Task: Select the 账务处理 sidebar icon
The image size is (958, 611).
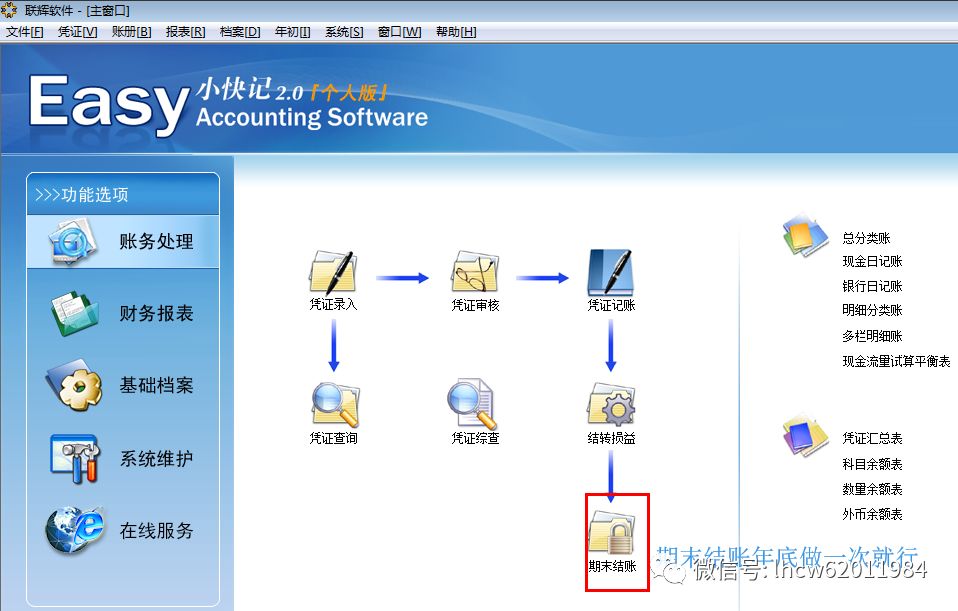Action: [x=72, y=242]
